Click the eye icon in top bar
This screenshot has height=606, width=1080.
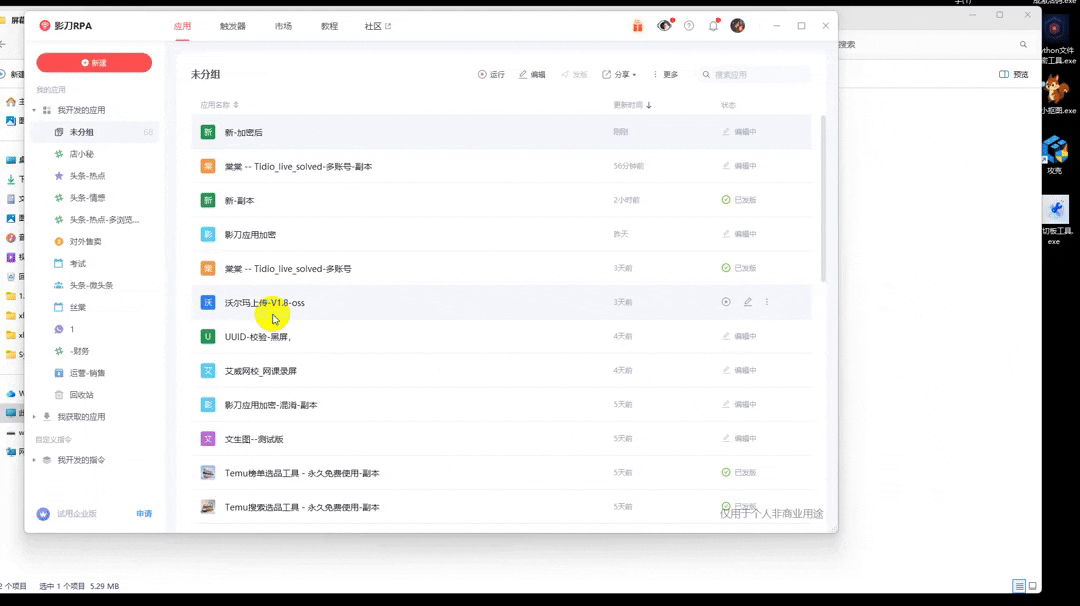664,26
